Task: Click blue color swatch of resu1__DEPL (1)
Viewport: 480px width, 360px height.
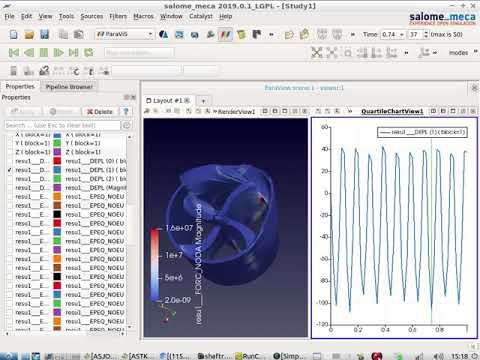Action: (57, 170)
